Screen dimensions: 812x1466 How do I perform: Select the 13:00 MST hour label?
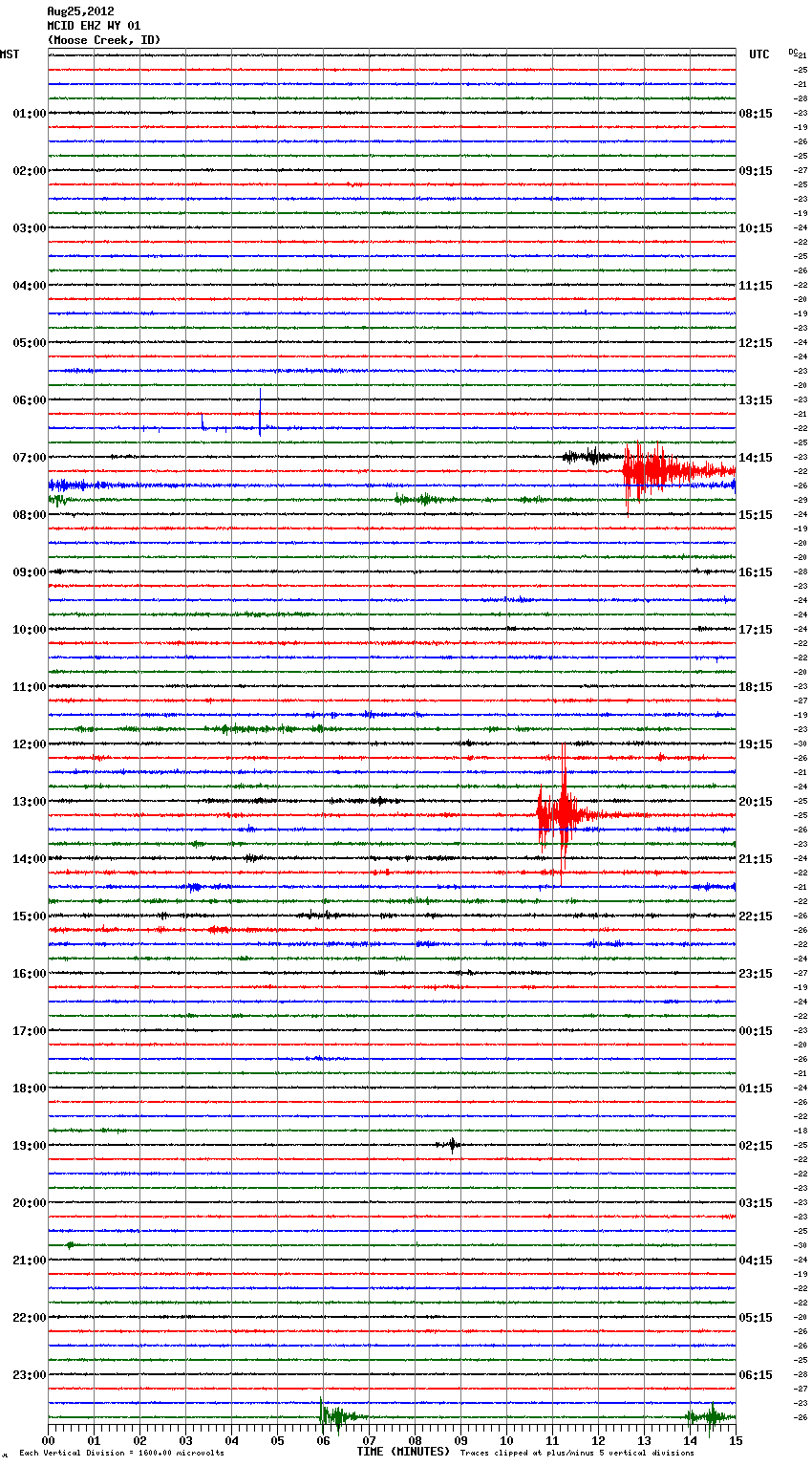coord(30,802)
